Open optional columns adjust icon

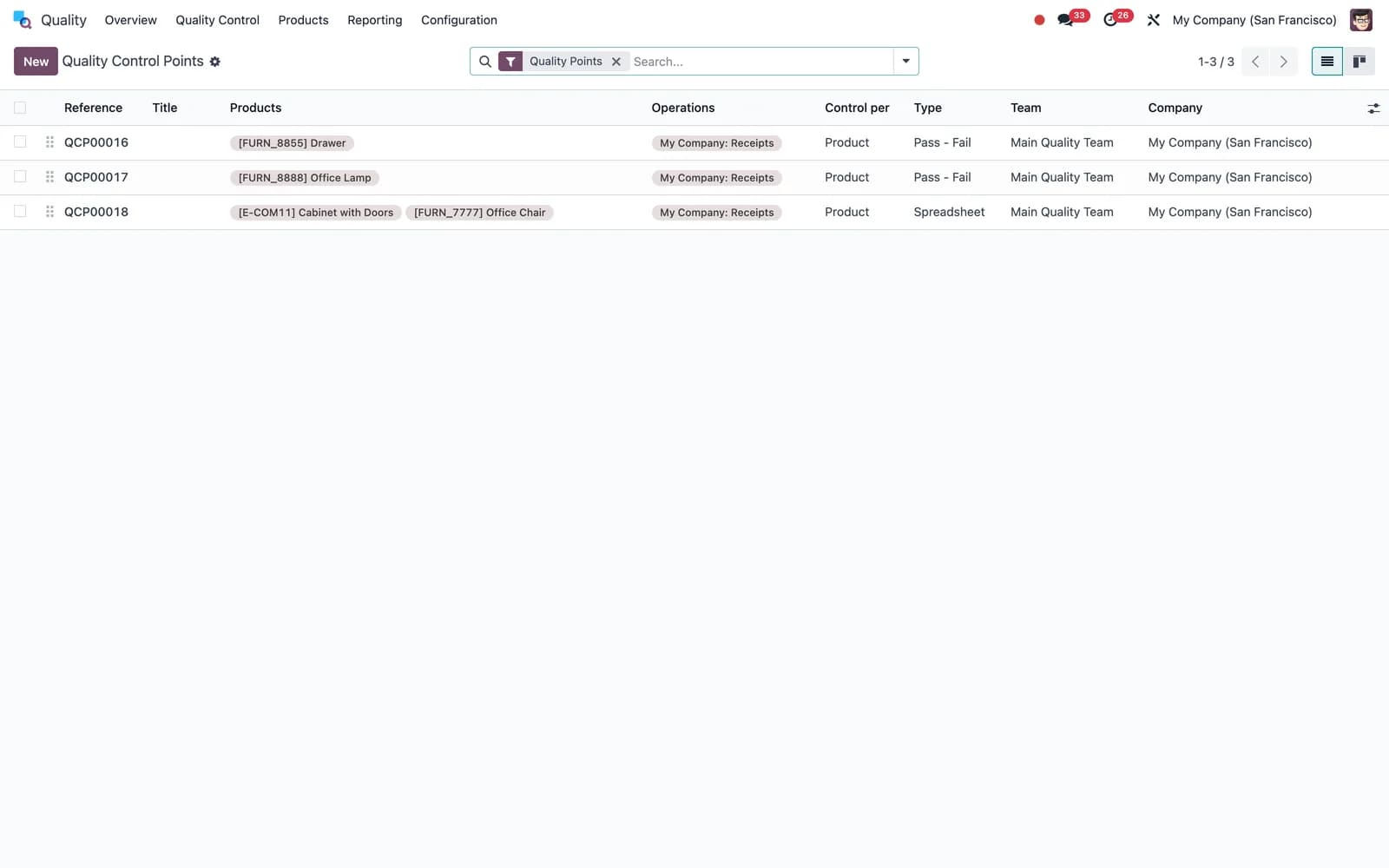[1373, 108]
